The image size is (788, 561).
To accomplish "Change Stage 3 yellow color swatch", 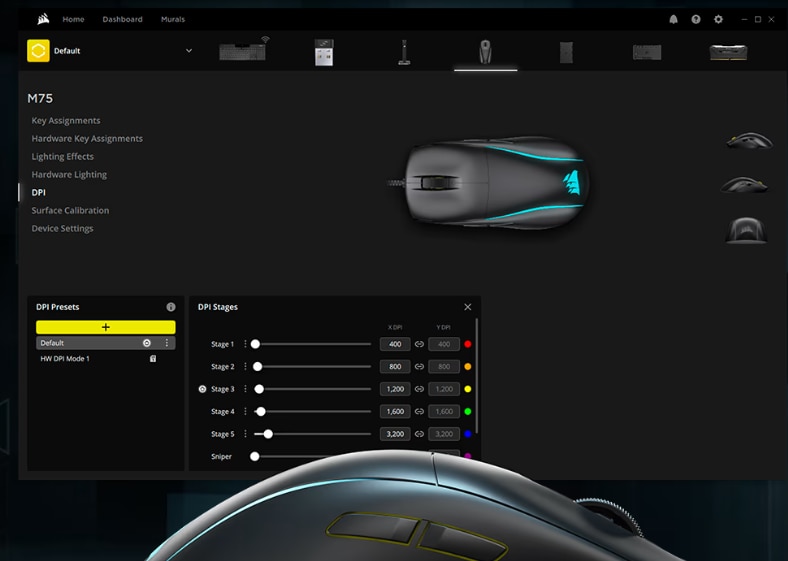I will [x=468, y=389].
